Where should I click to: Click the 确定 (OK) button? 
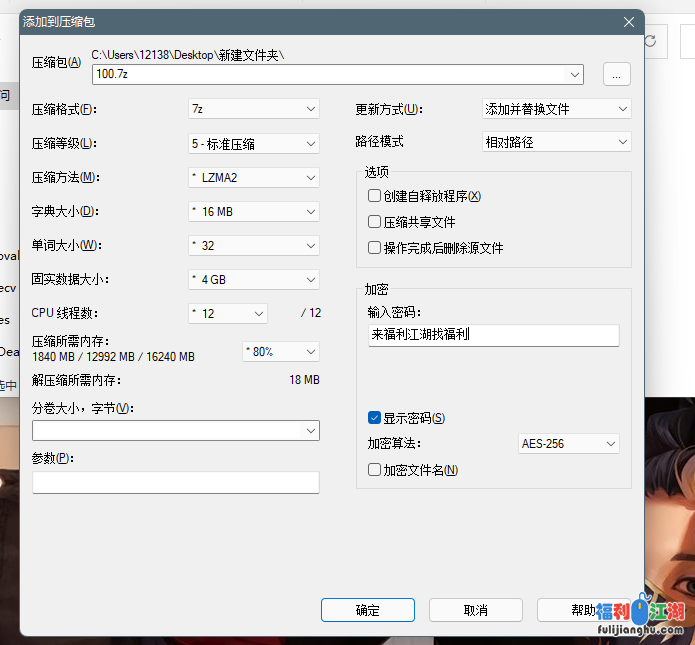(367, 610)
